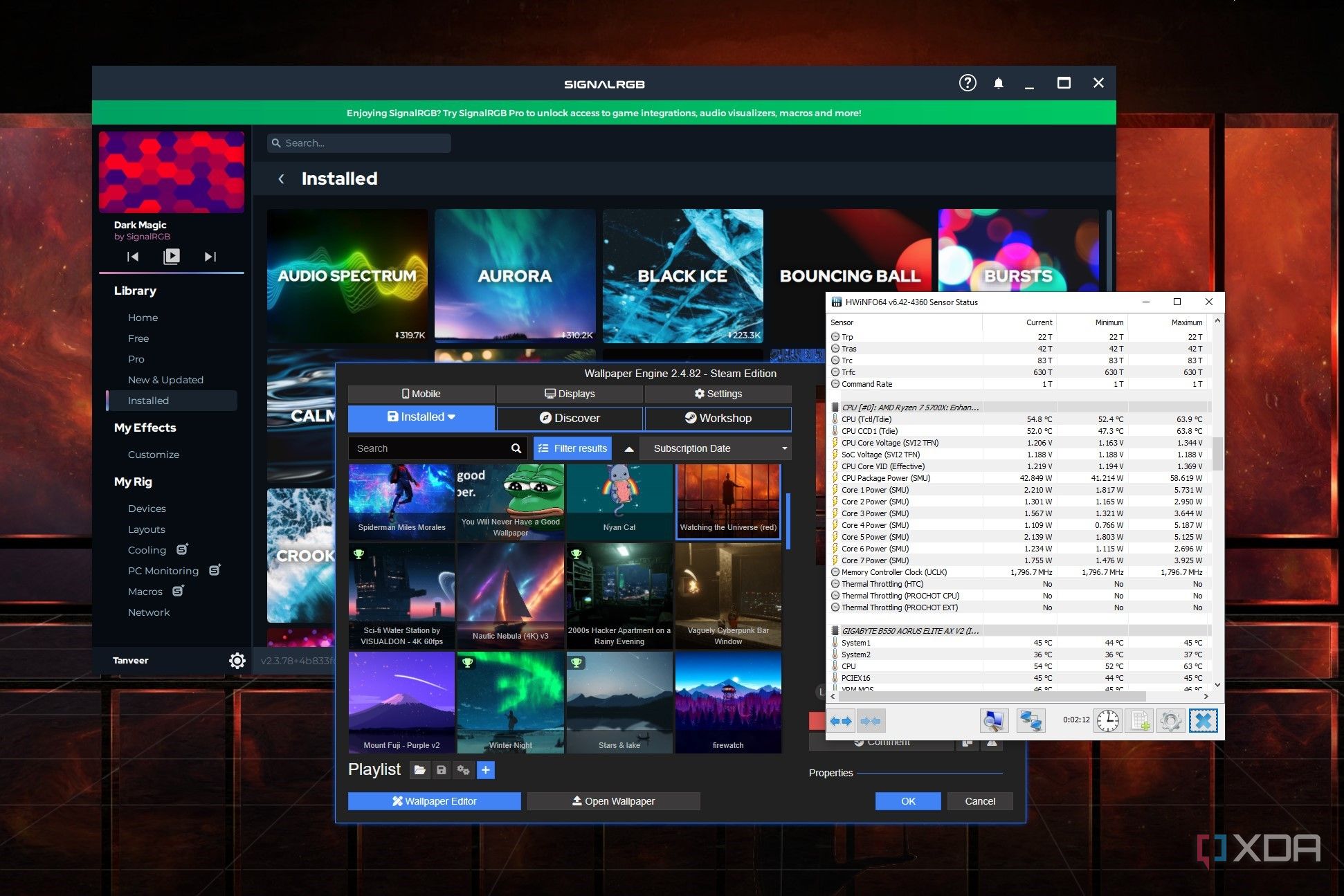Click the help question mark in SignalRGB
This screenshot has width=1344, height=896.
pos(967,83)
